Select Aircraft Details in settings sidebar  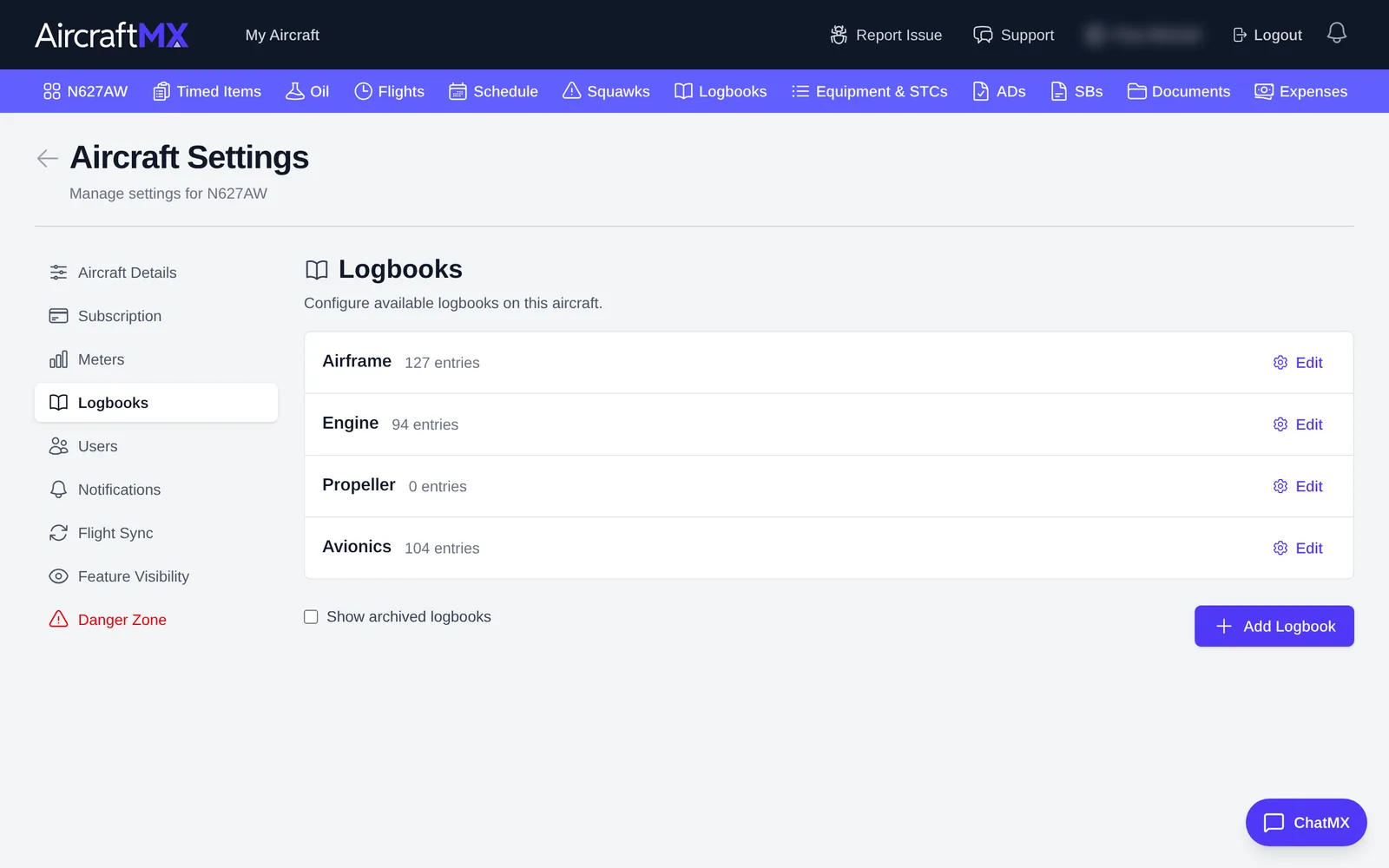156,273
